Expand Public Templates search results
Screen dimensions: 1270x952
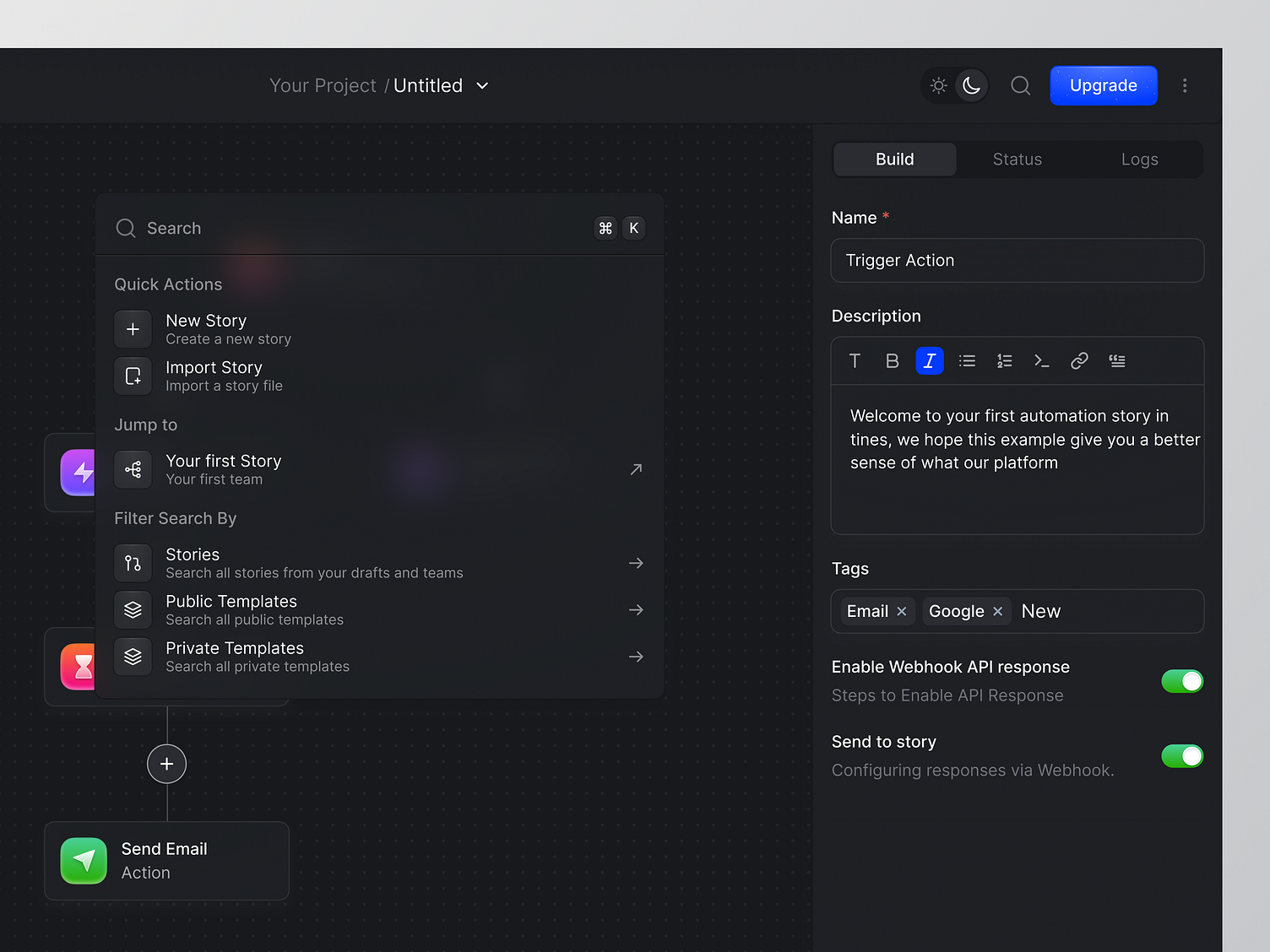coord(636,609)
